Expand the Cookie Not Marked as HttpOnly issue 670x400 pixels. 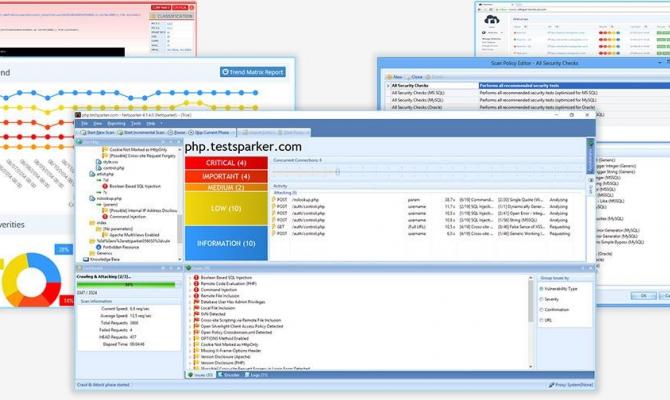(191, 344)
